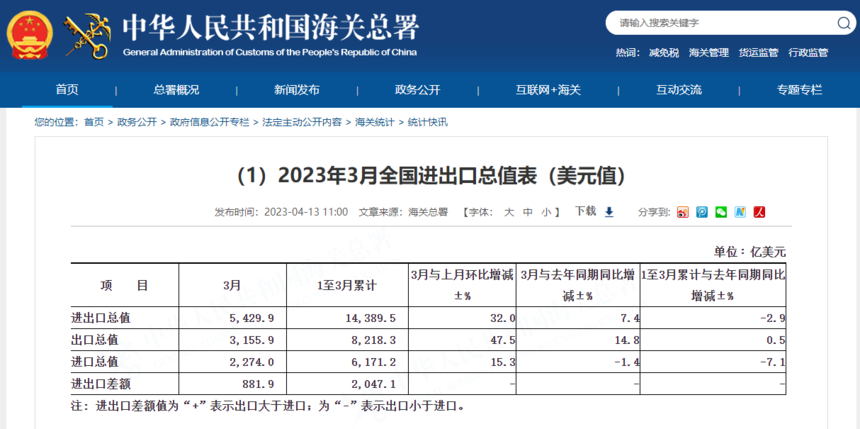860x429 pixels.
Task: Click the 单位：亿美元 unit label
Action: [750, 252]
